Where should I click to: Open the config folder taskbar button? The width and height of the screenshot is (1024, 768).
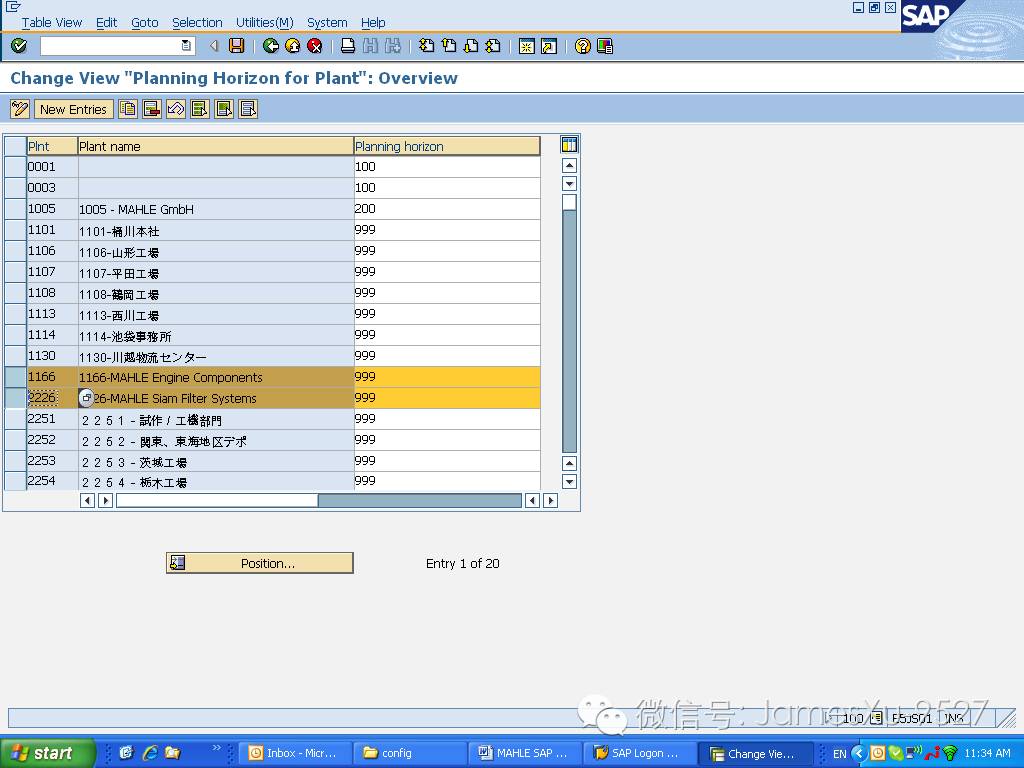coord(410,753)
